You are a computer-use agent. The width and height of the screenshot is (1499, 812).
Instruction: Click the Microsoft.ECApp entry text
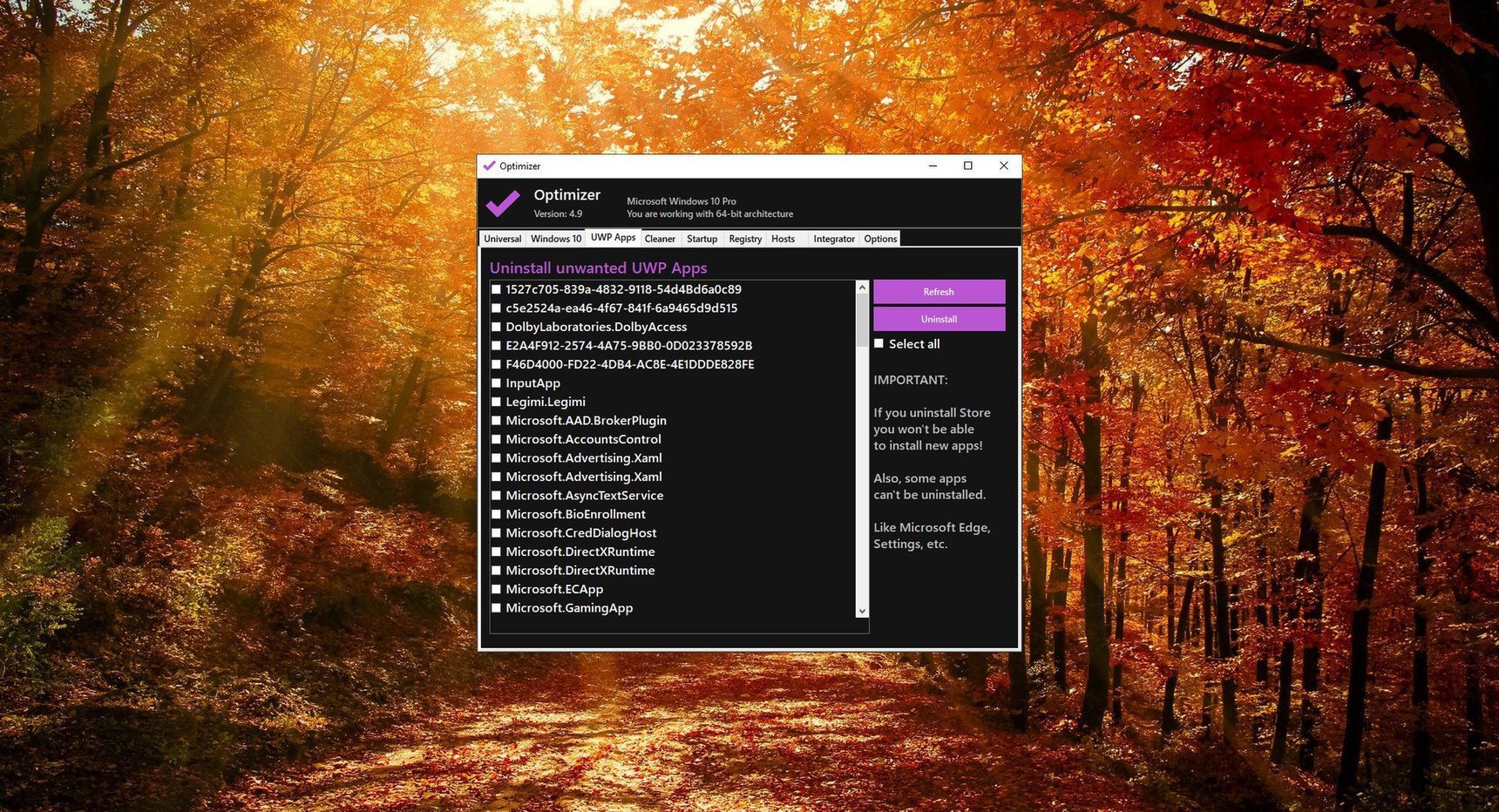tap(554, 589)
